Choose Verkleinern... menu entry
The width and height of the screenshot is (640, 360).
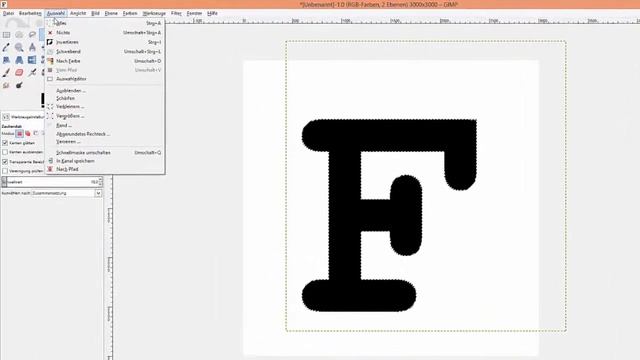coord(104,107)
